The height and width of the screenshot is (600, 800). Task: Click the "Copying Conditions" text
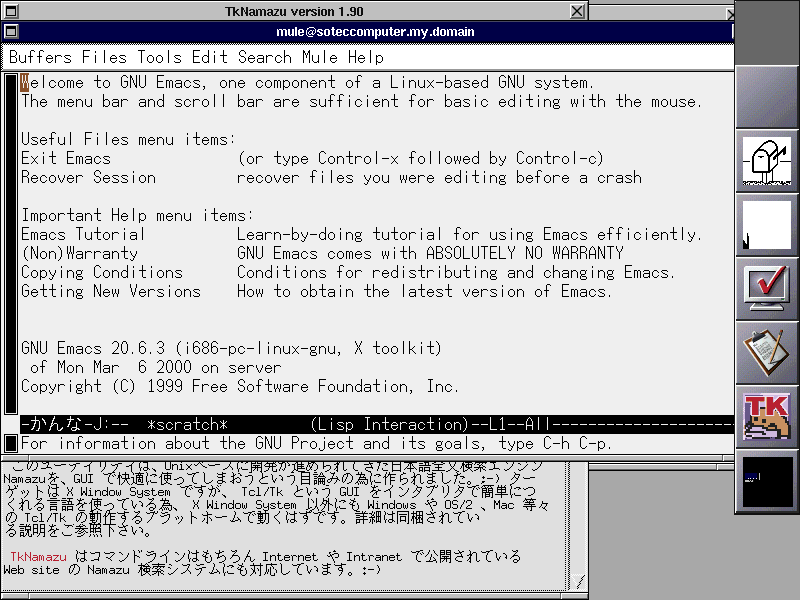click(x=102, y=272)
